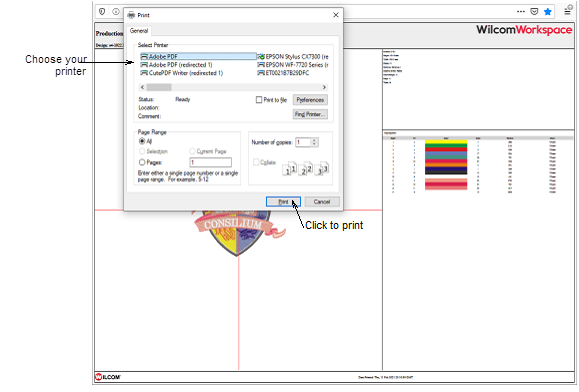This screenshot has width=579, height=392.
Task: Select the All page range radio button
Action: click(142, 141)
